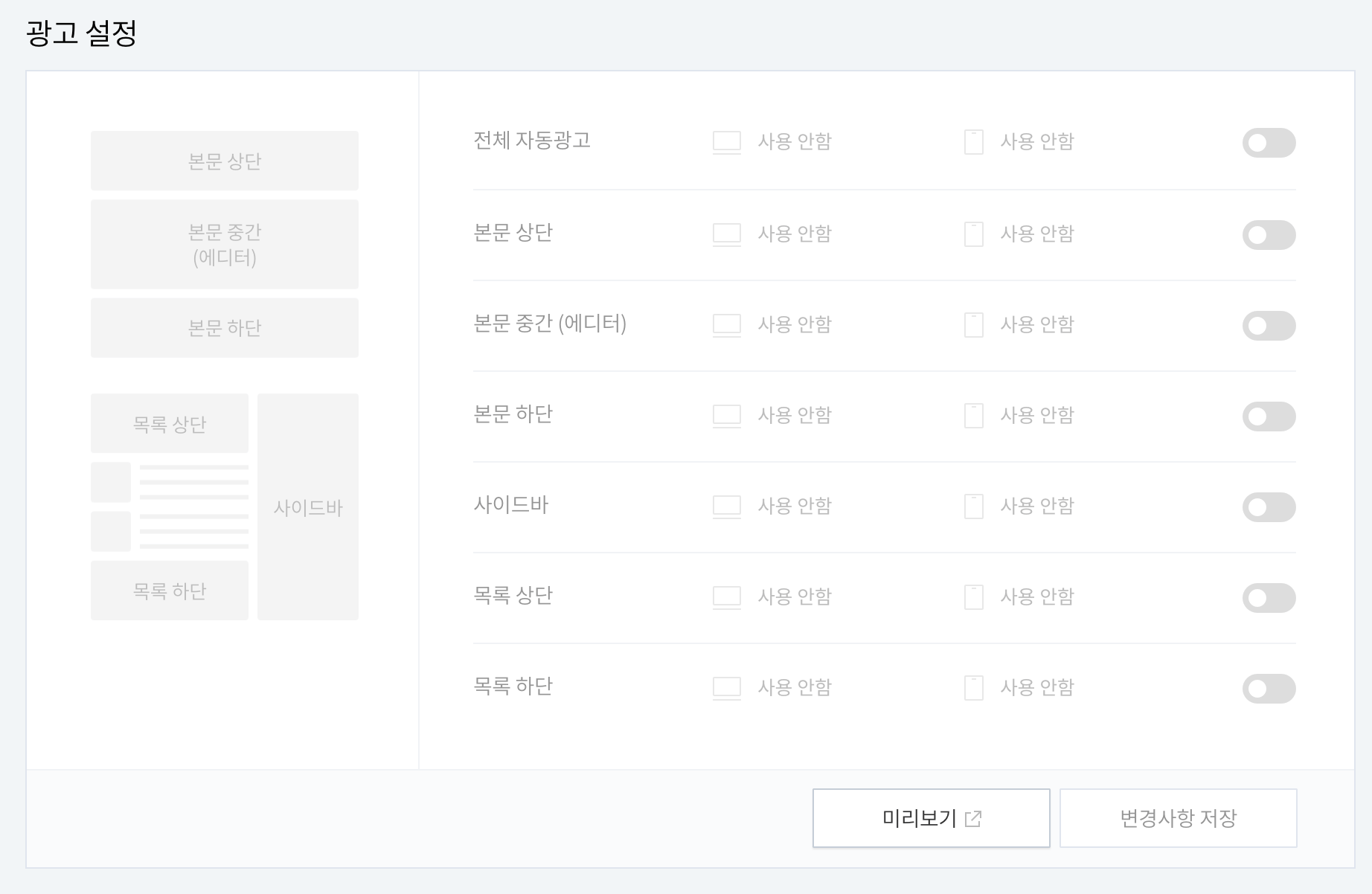Click the 미리보기 preview button
This screenshot has height=894, width=1372.
931,818
